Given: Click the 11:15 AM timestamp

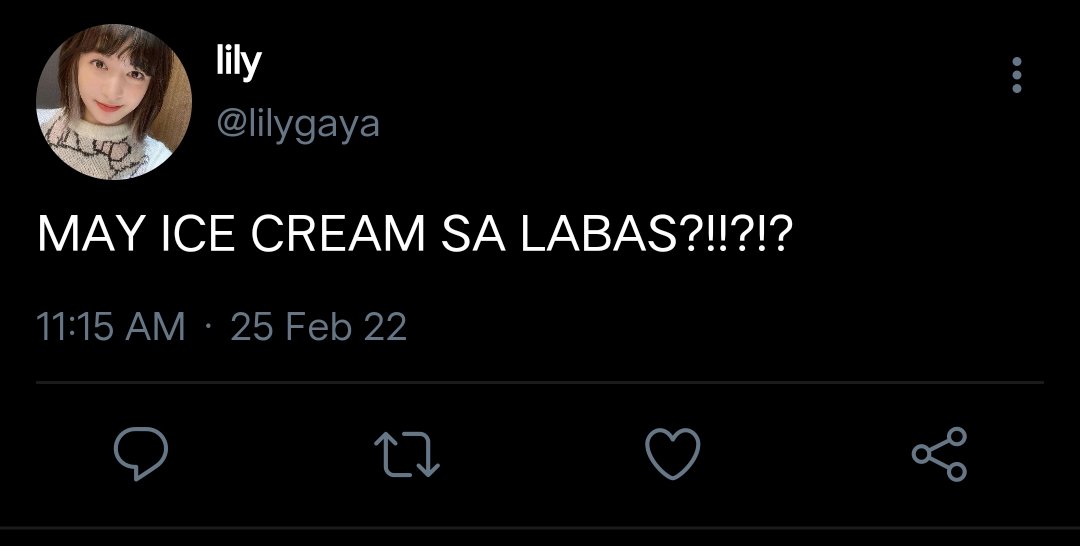Looking at the screenshot, I should point(110,327).
